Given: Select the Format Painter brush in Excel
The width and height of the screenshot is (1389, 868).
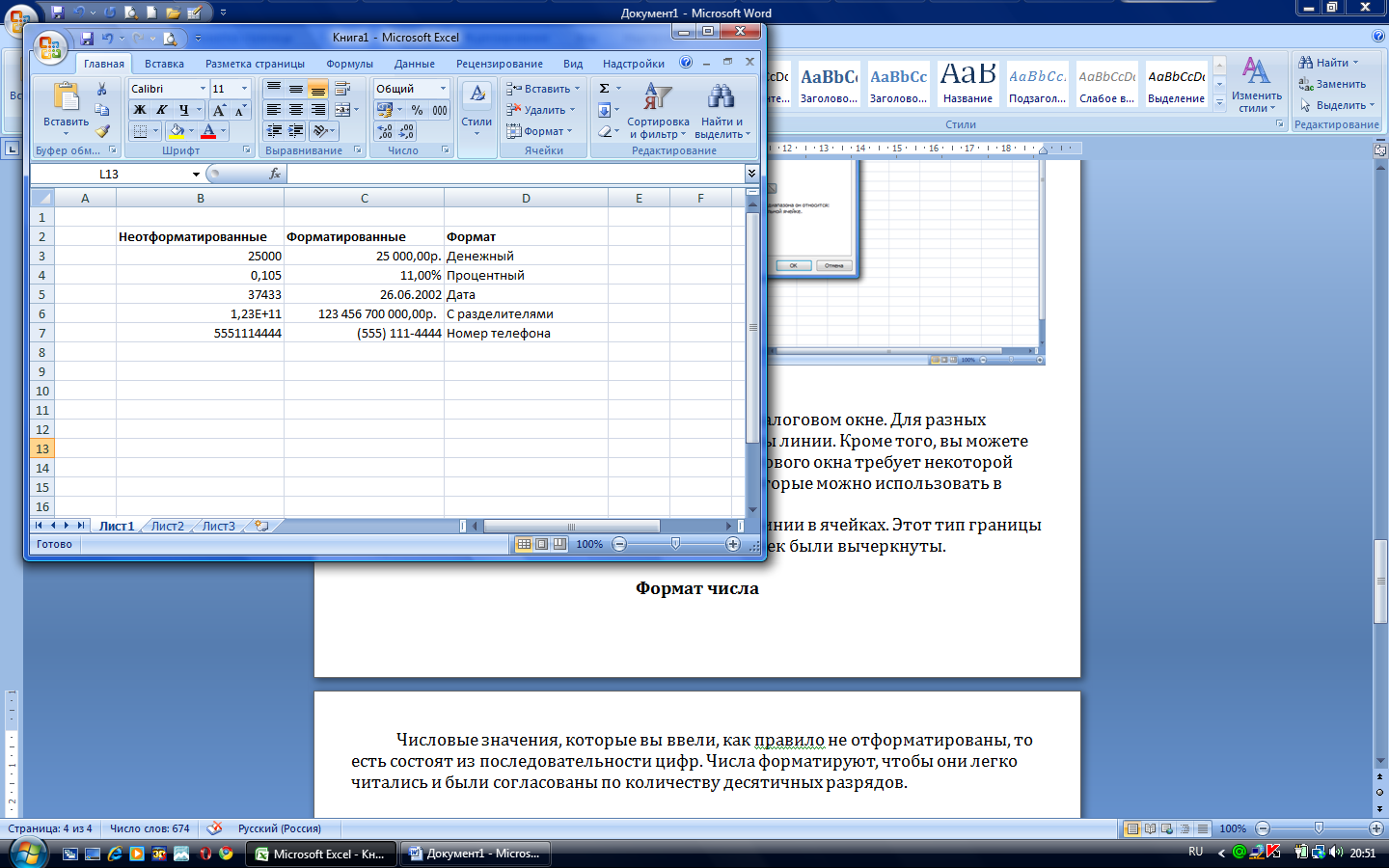Looking at the screenshot, I should tap(102, 131).
